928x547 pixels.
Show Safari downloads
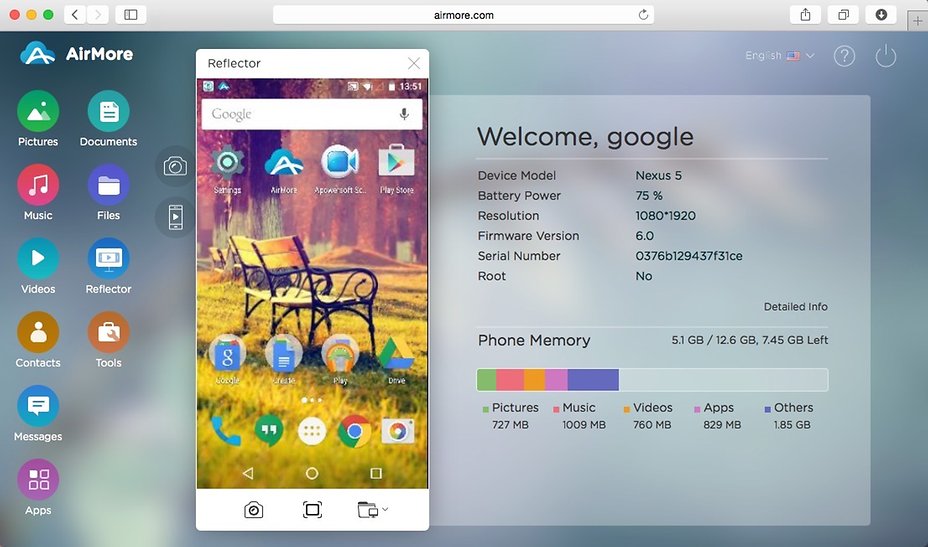[881, 15]
